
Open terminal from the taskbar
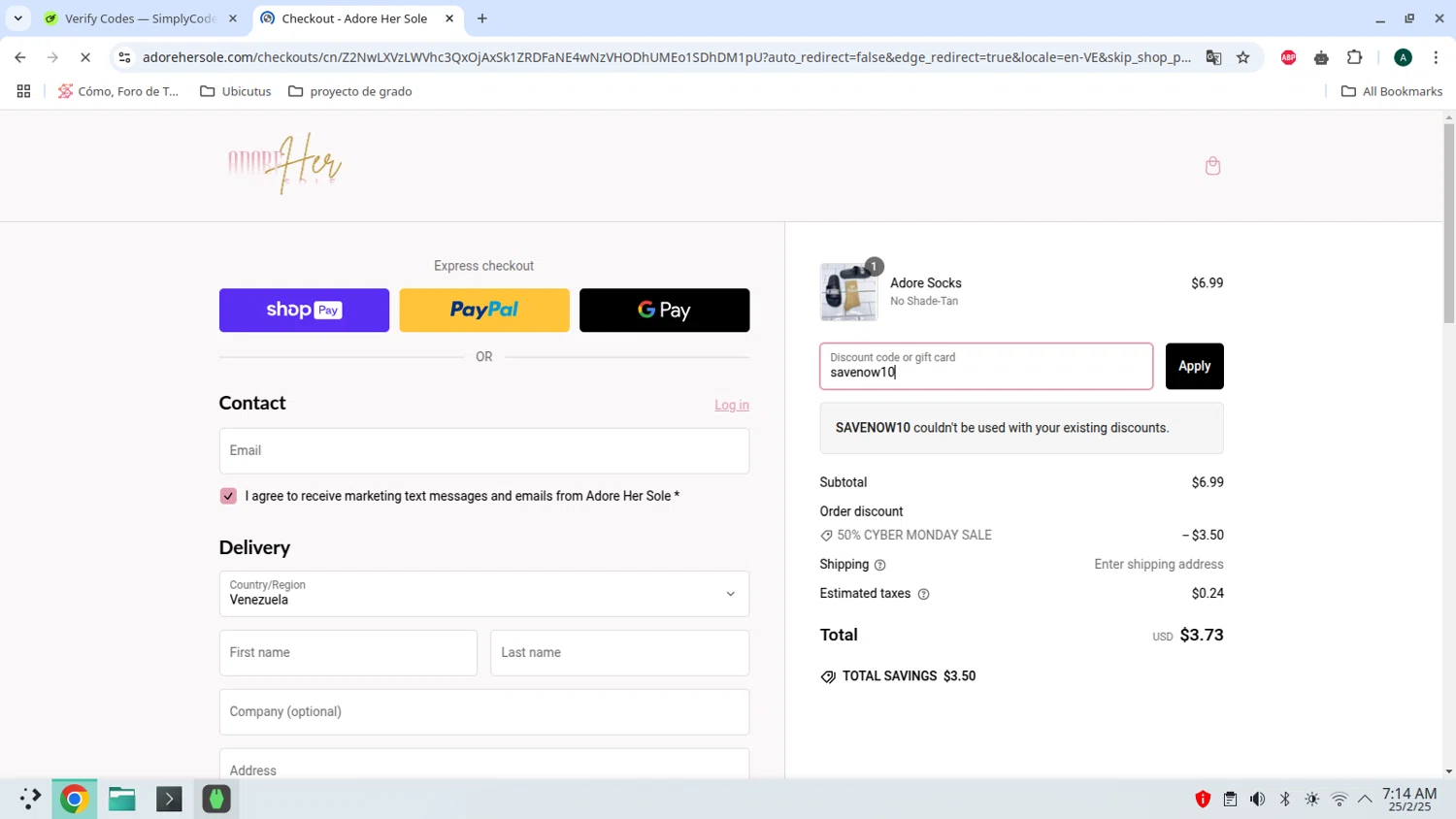coord(169,799)
